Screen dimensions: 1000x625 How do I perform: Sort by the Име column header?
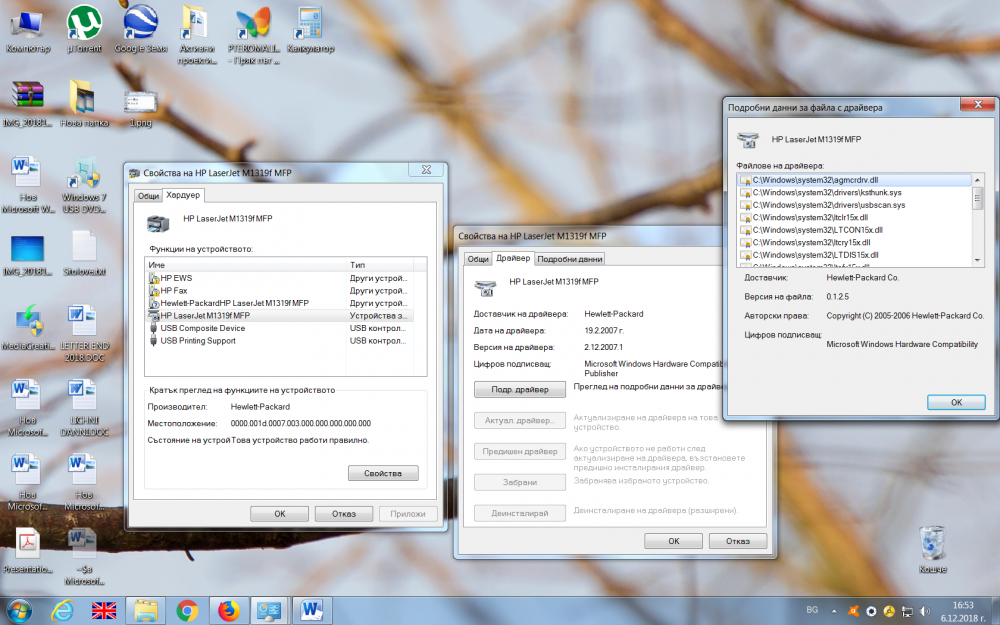tap(246, 265)
